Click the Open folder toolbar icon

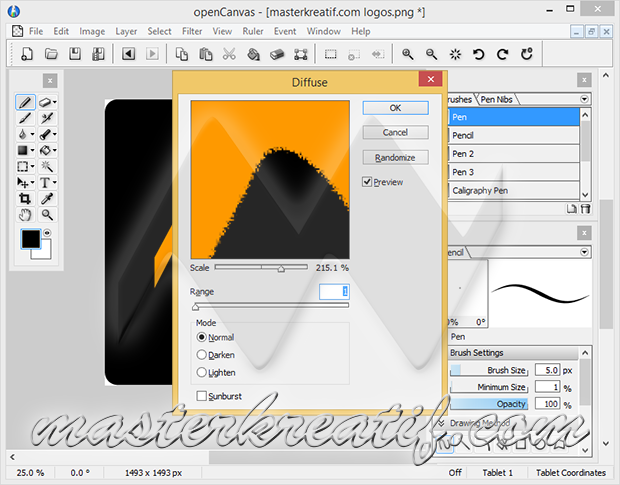51,54
